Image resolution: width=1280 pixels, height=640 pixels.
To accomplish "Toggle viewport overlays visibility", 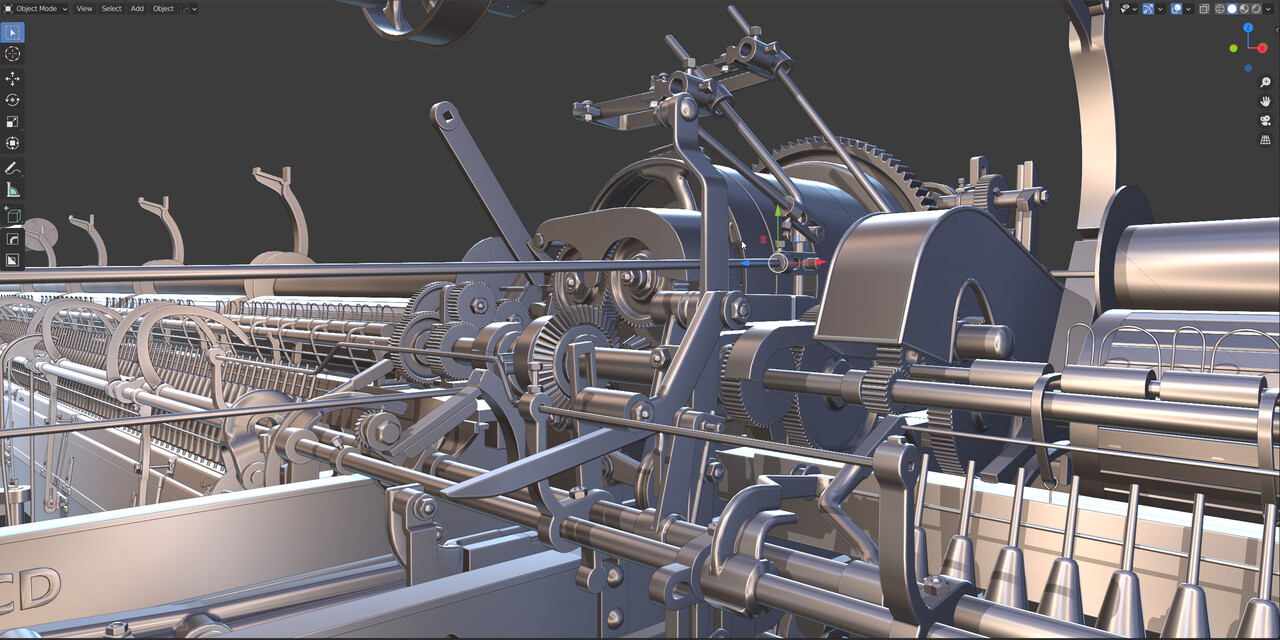I will click(1176, 9).
